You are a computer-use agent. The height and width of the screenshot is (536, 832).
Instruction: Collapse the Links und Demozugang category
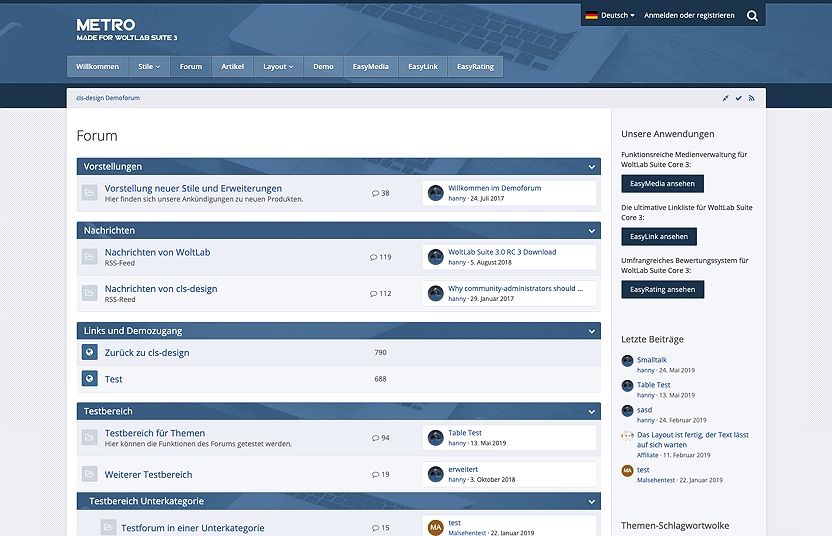pyautogui.click(x=592, y=331)
